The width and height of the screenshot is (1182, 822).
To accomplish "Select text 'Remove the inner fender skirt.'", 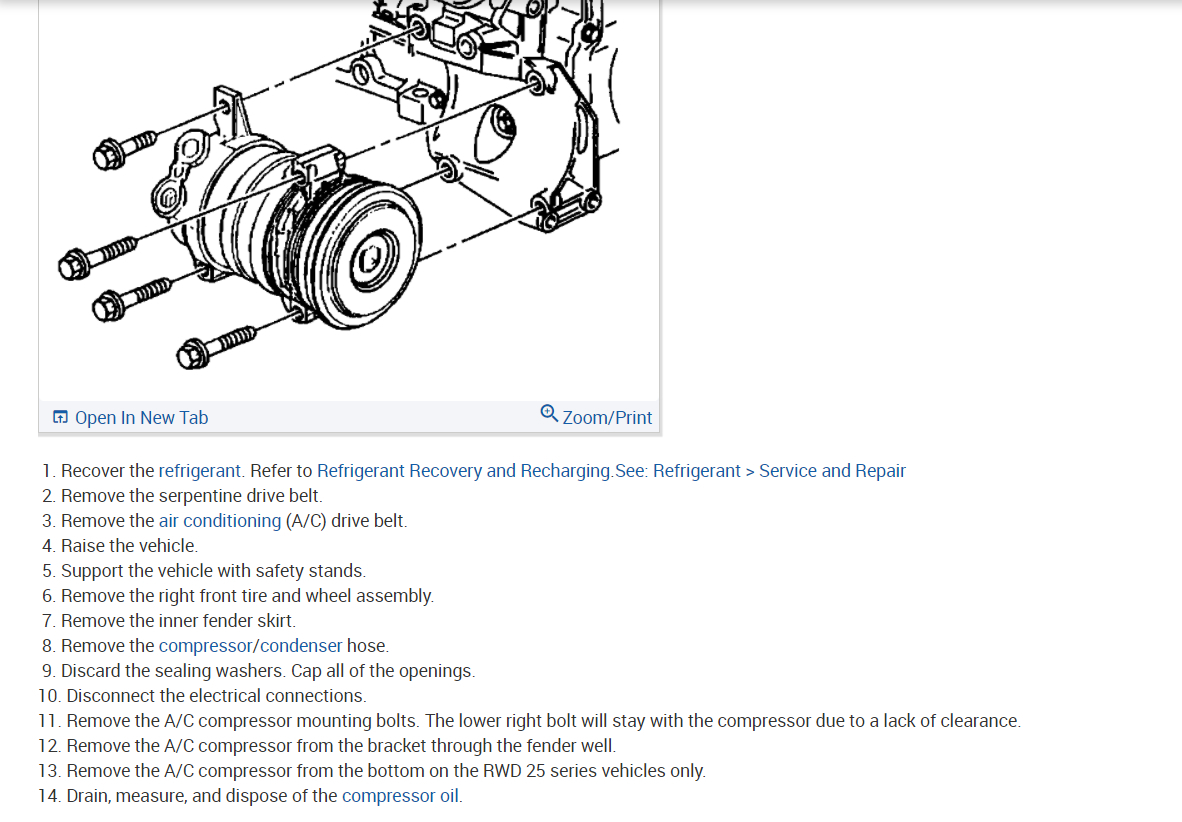I will [179, 621].
